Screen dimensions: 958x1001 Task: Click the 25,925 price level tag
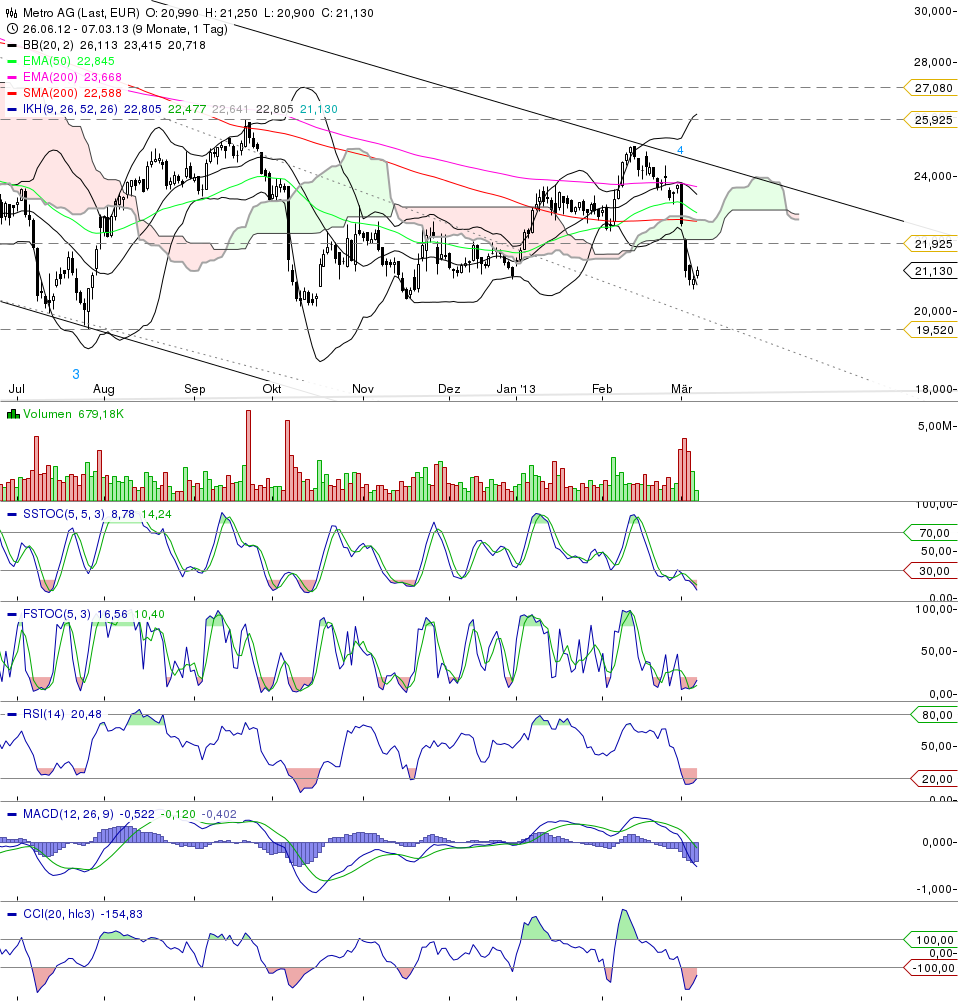tap(932, 120)
